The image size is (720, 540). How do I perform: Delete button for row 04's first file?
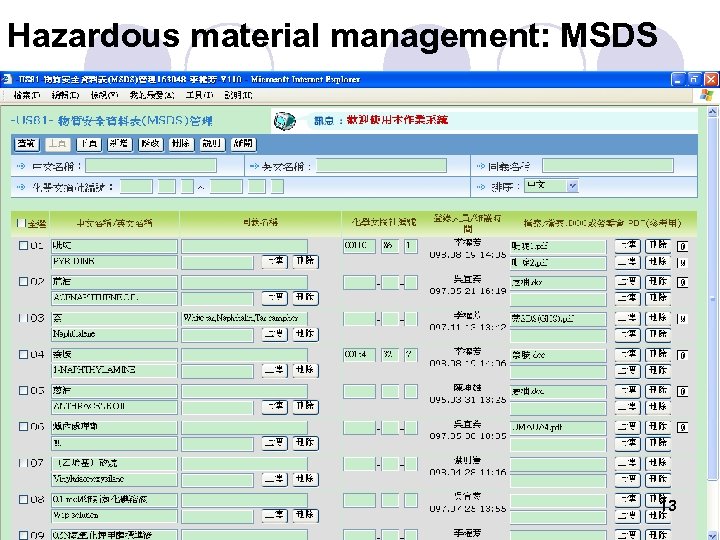point(658,354)
